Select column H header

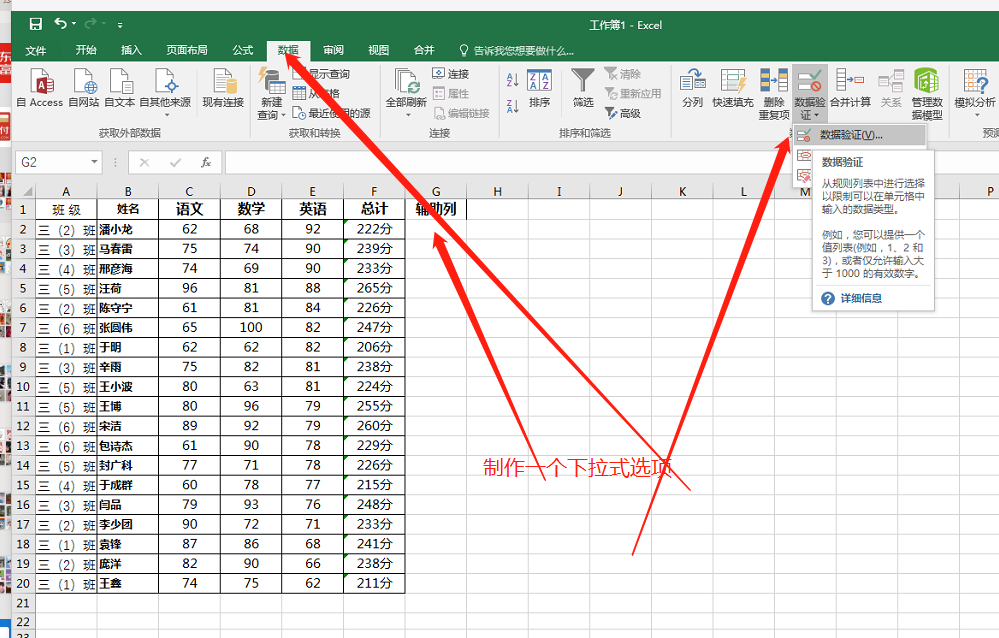click(x=498, y=191)
